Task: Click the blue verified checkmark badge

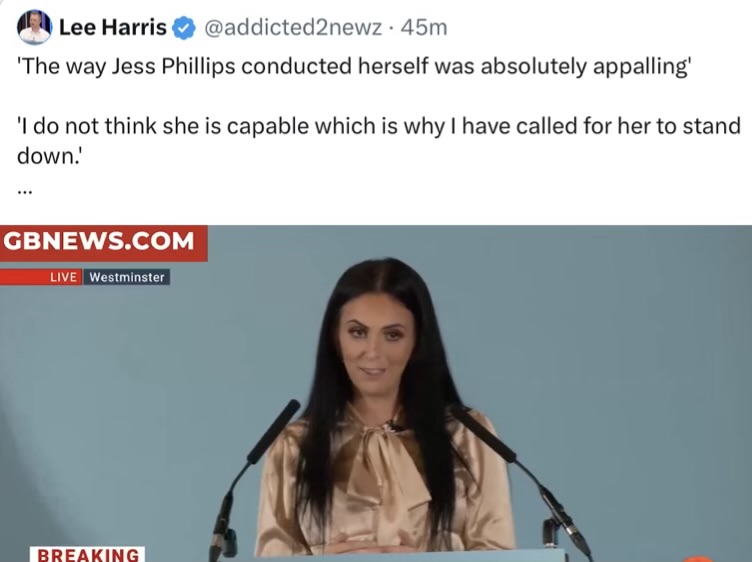Action: 184,28
